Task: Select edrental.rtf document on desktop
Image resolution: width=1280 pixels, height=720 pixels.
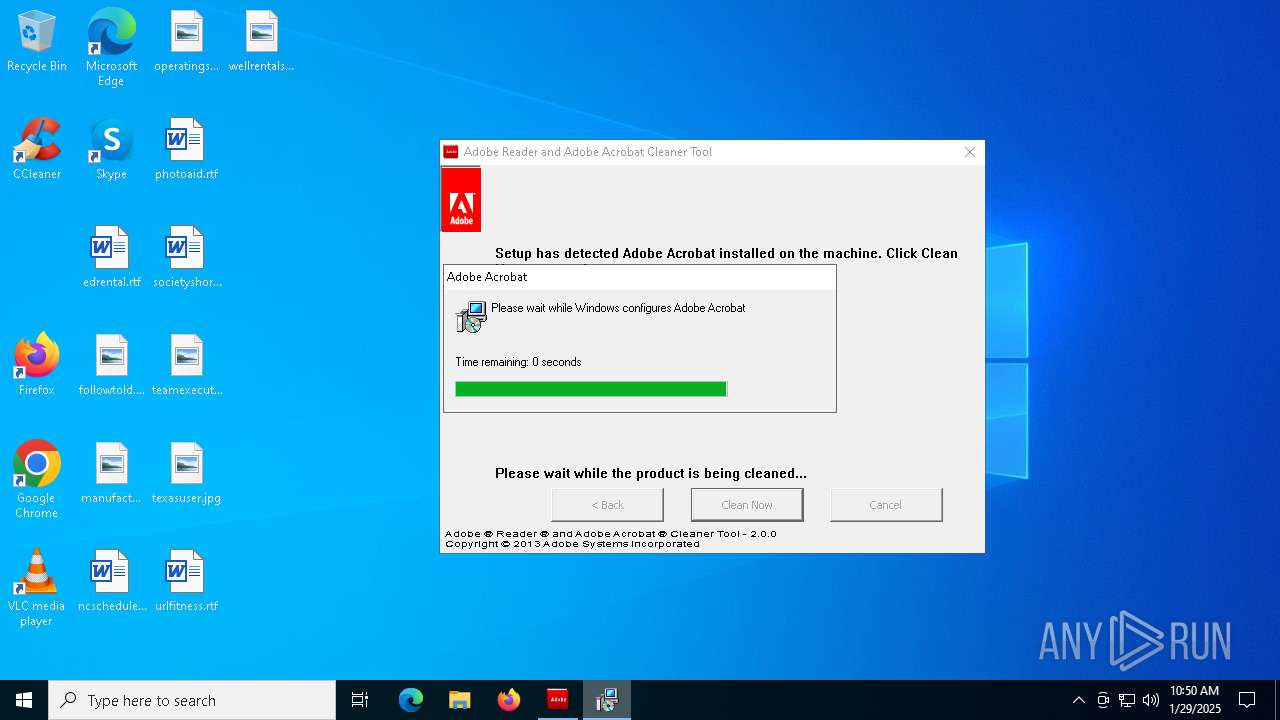Action: coord(111,258)
